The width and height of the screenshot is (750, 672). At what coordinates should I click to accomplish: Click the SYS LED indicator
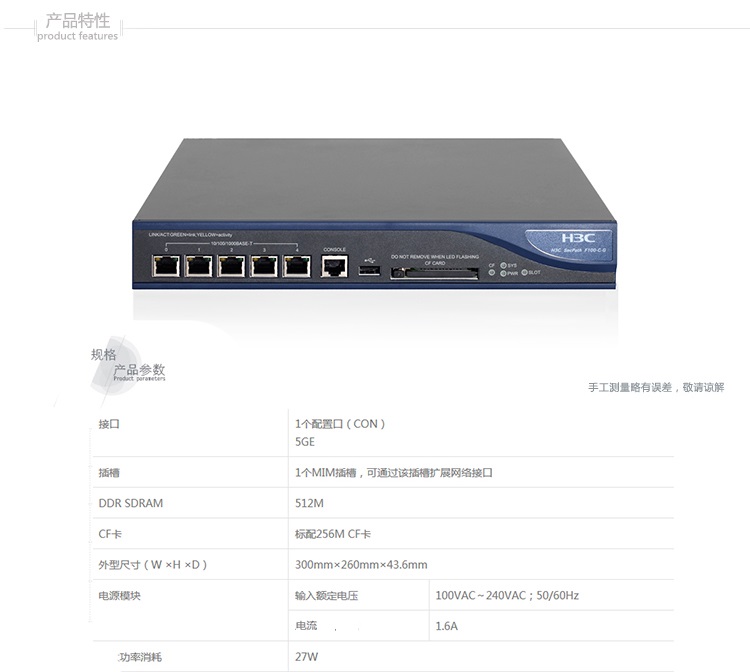pos(503,265)
